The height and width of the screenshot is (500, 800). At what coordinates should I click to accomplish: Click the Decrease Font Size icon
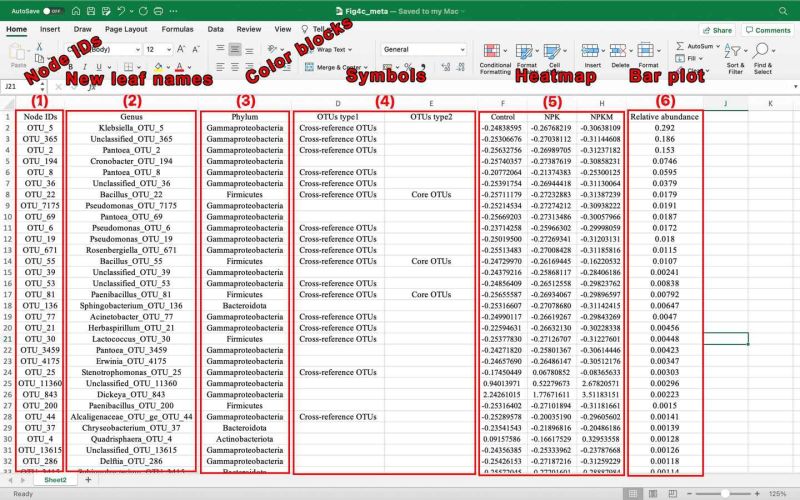pyautogui.click(x=196, y=49)
